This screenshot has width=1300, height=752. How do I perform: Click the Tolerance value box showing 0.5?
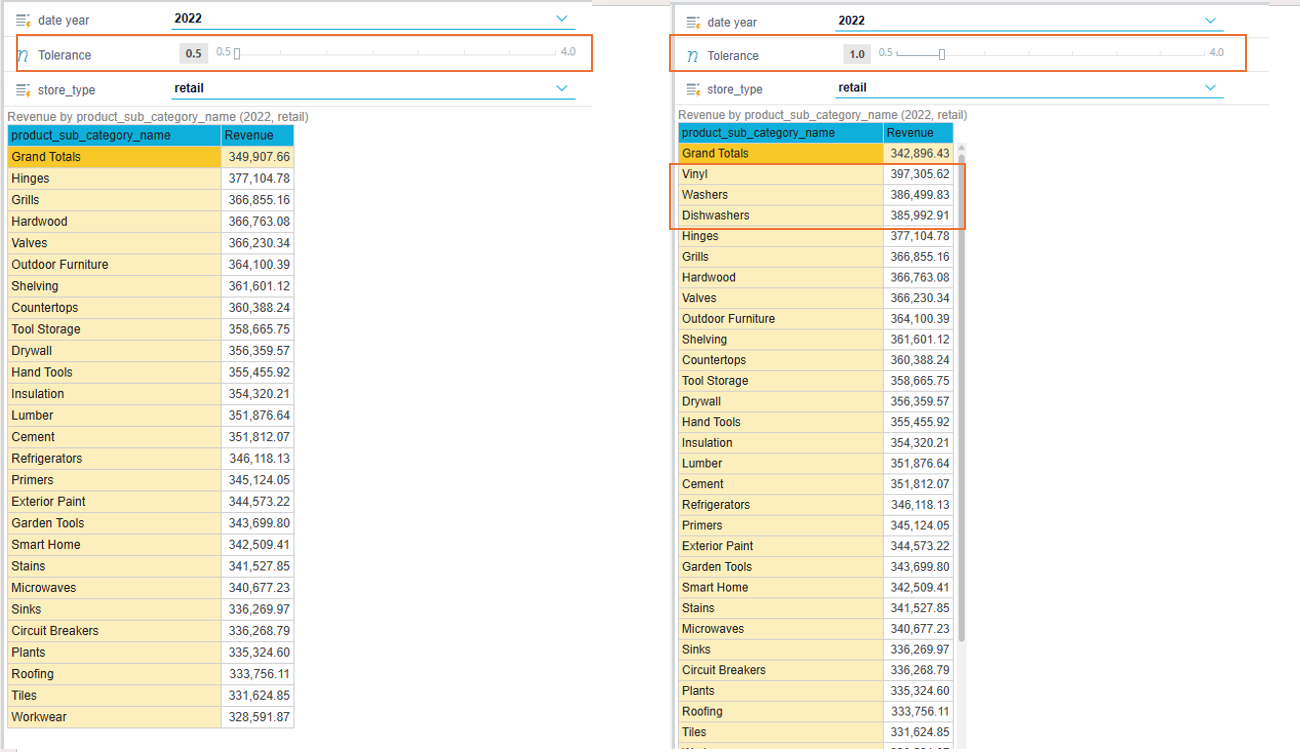point(194,54)
